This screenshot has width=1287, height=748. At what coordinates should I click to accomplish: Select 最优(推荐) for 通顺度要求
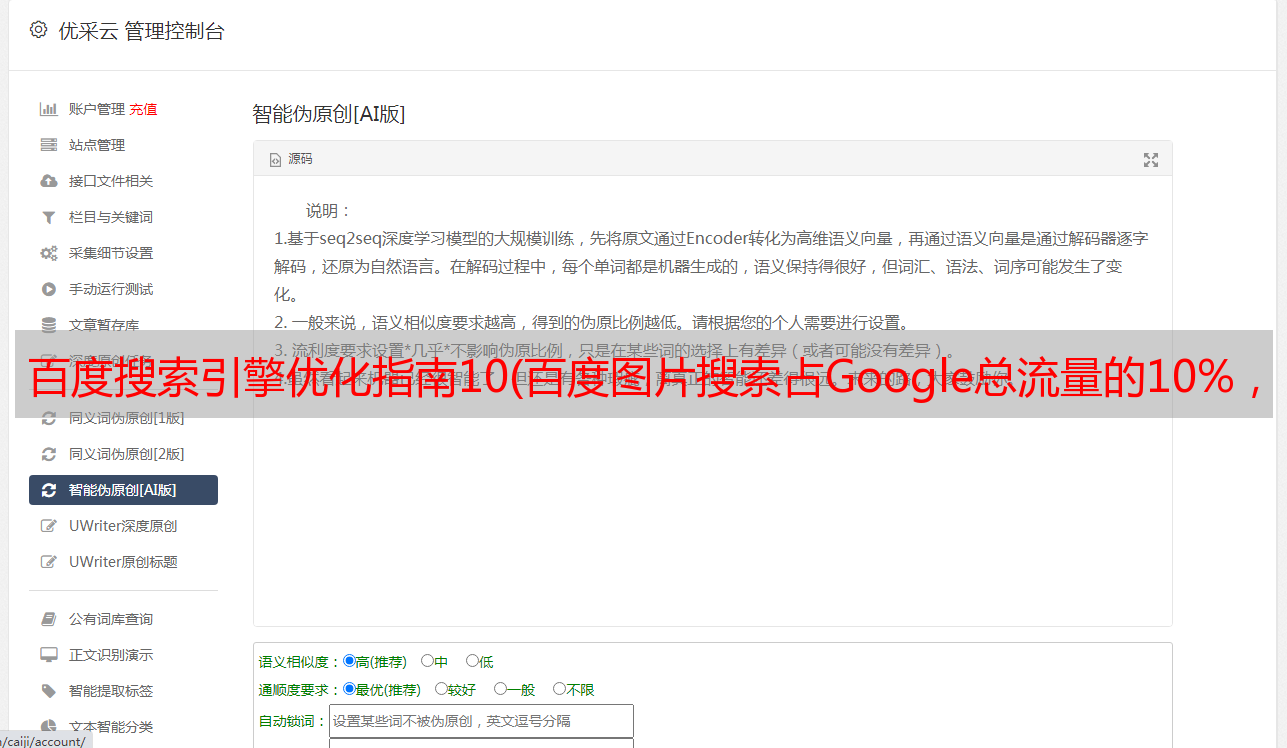tap(349, 689)
